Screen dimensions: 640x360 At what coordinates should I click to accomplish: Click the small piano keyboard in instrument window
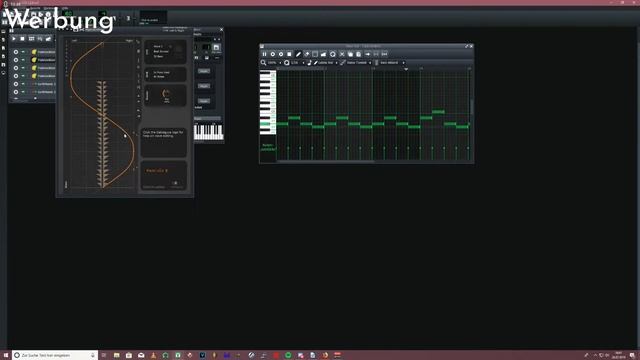[209, 132]
